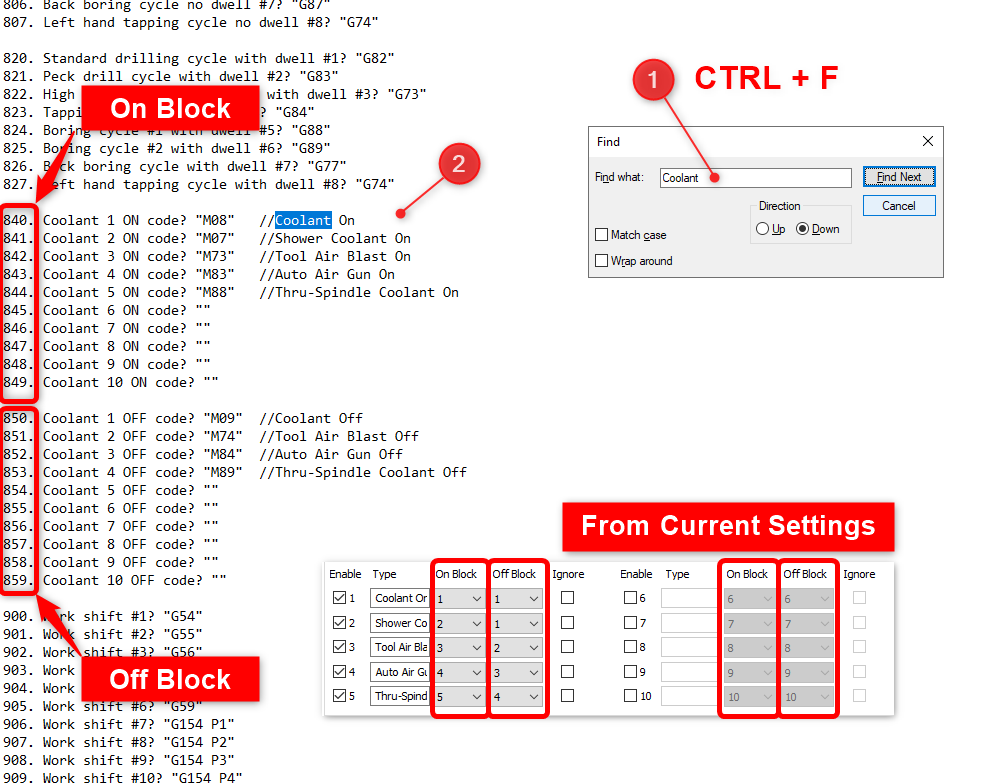Click highlighted Coolant word on line 840

click(x=303, y=220)
